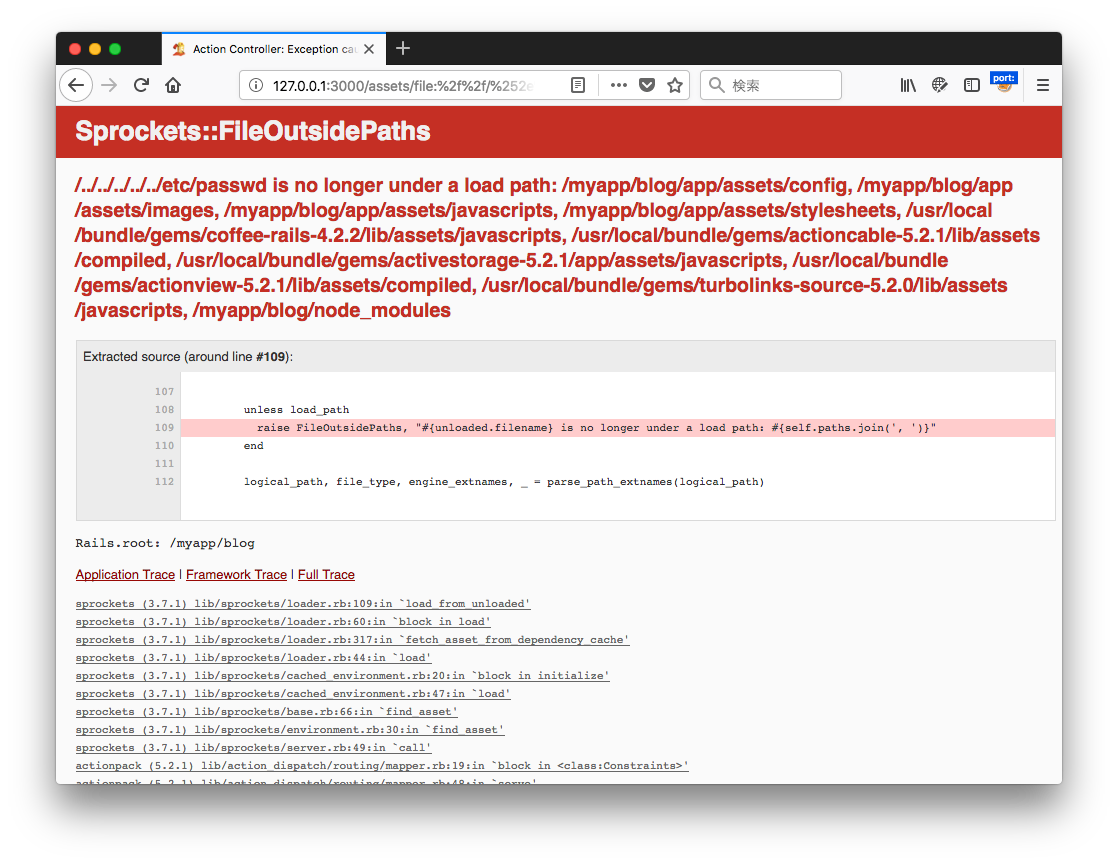Open the Firefox home page
1118x864 pixels.
pyautogui.click(x=173, y=86)
